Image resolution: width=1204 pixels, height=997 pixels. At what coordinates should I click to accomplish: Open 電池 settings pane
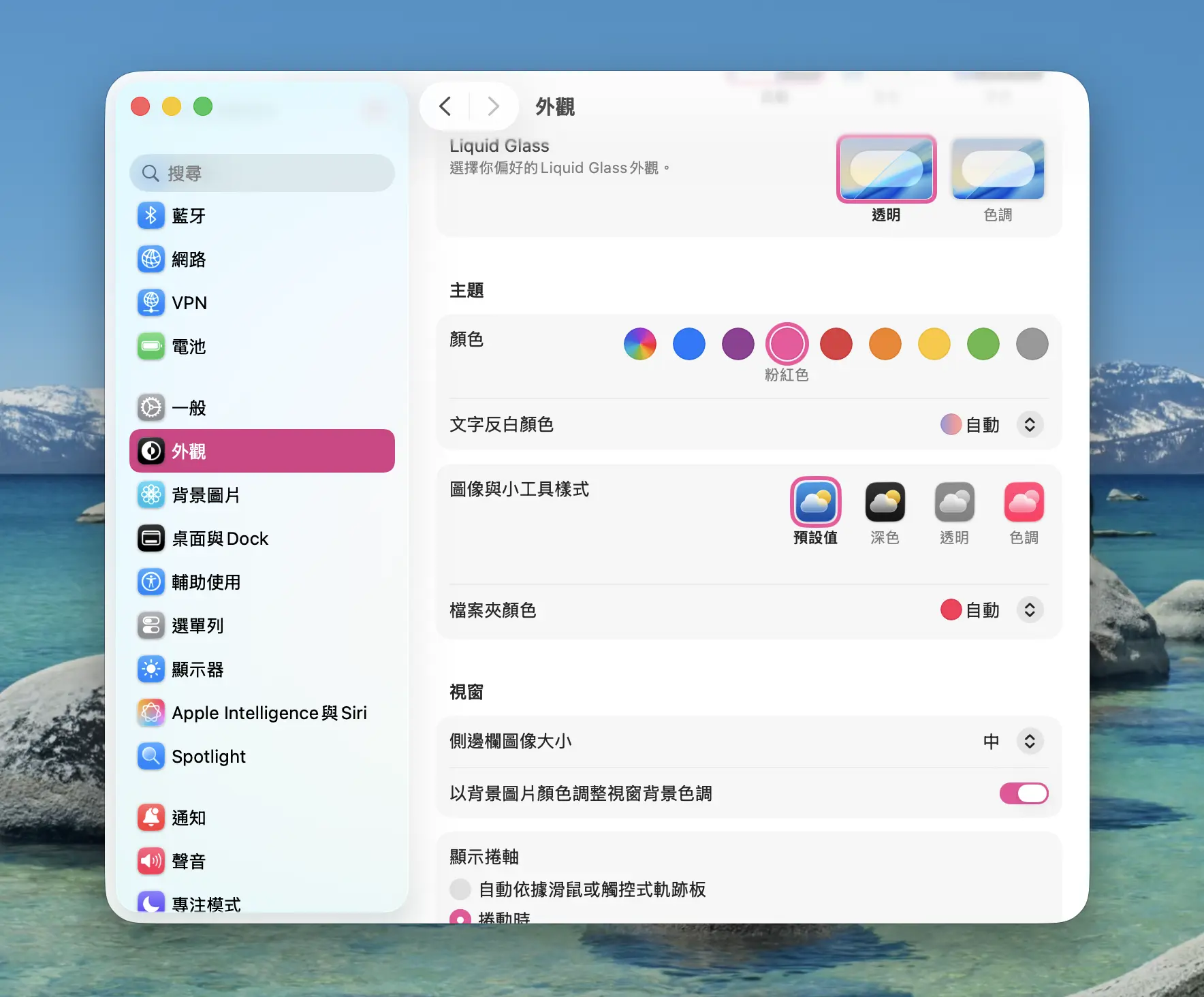(262, 347)
